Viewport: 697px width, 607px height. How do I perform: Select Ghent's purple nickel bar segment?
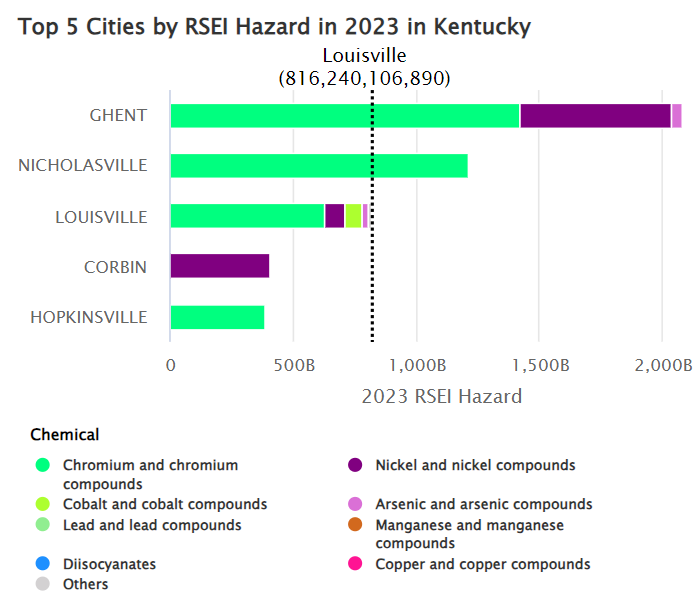tap(595, 115)
